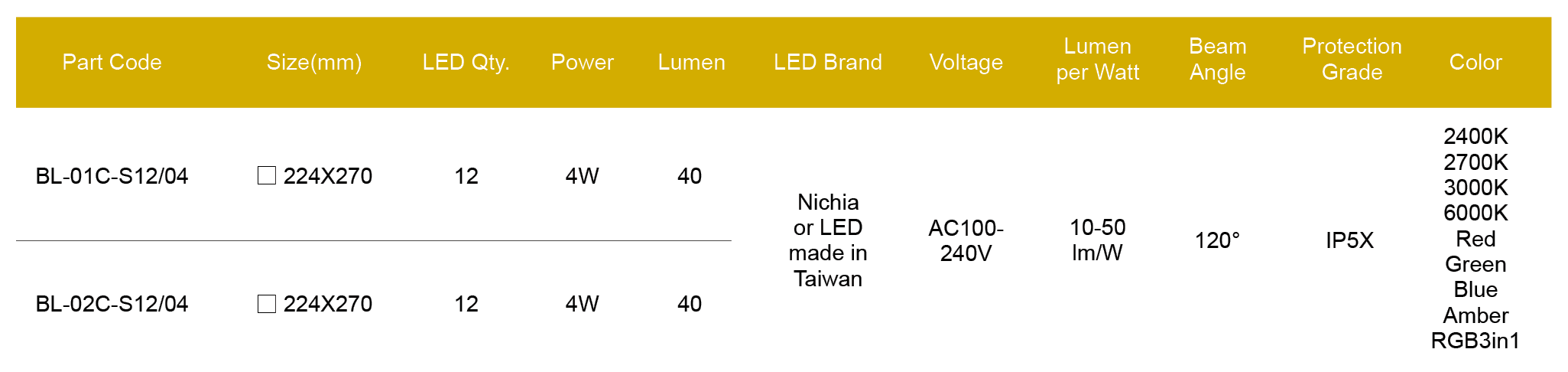Check the box beside BL-01C-S12/04 size 224X270
Screen dimensions: 1568x372
coord(267,176)
